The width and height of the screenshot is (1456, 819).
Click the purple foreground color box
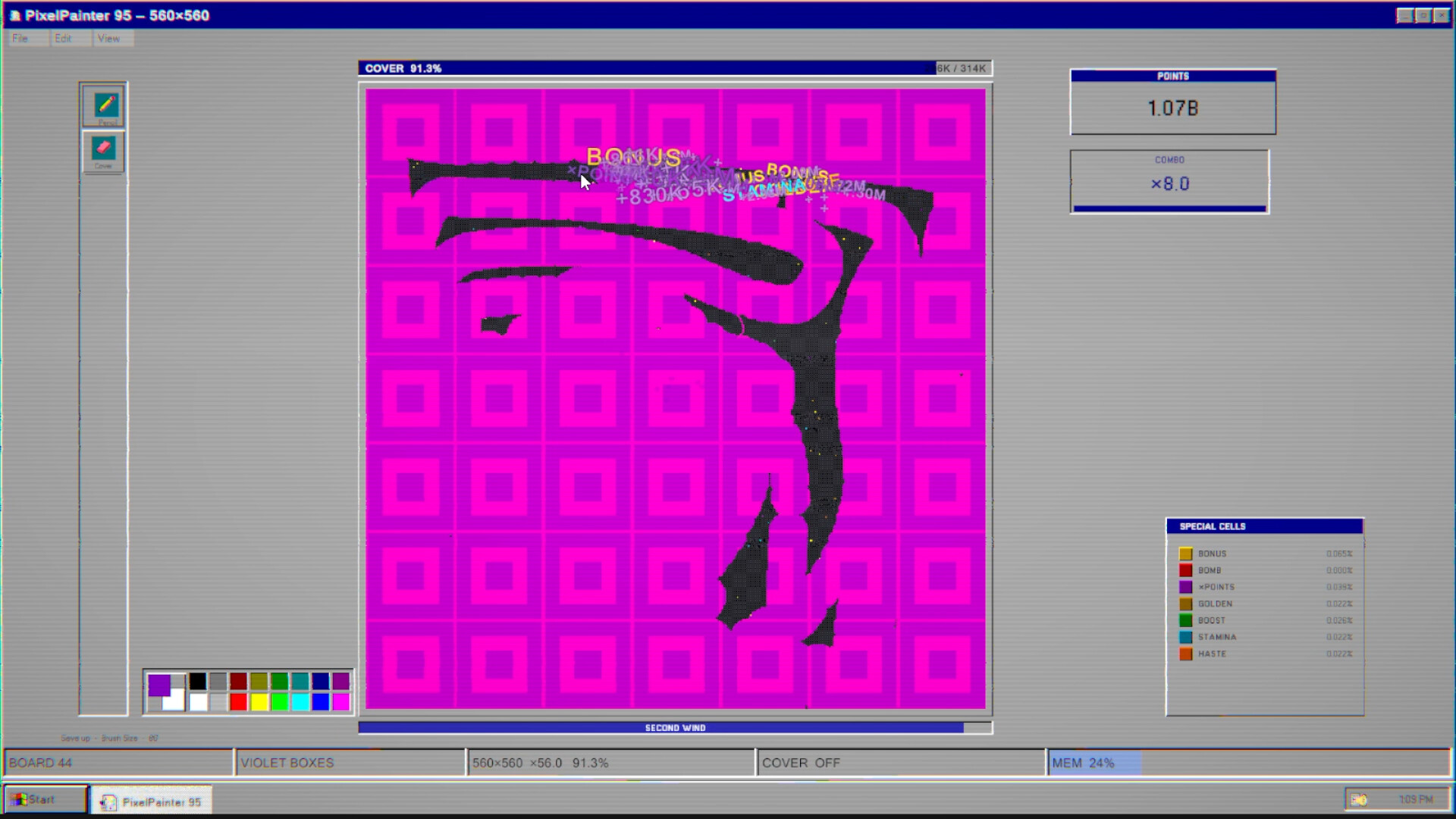pos(159,686)
